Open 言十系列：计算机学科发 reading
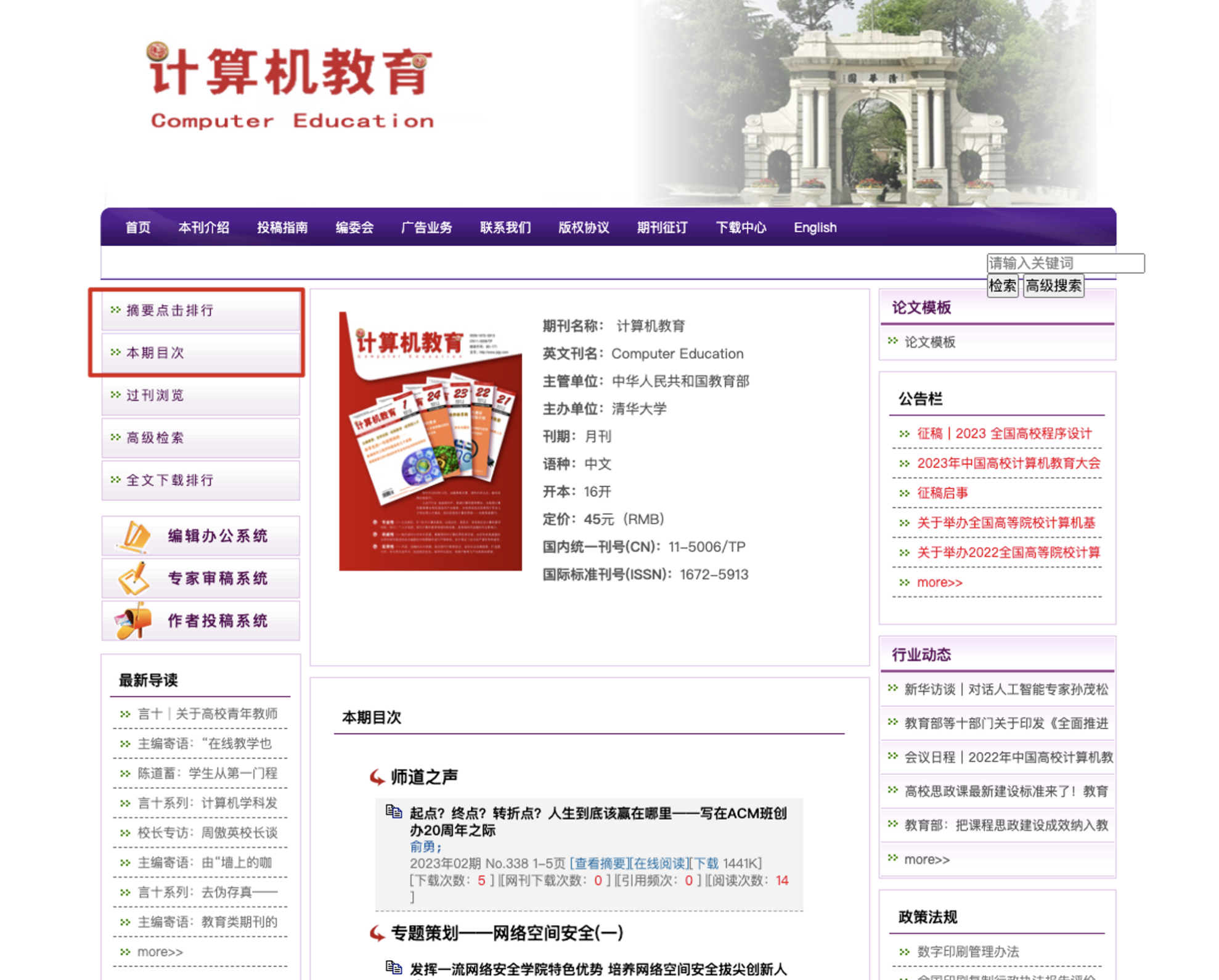Viewport: 1219px width, 980px height. tap(208, 803)
